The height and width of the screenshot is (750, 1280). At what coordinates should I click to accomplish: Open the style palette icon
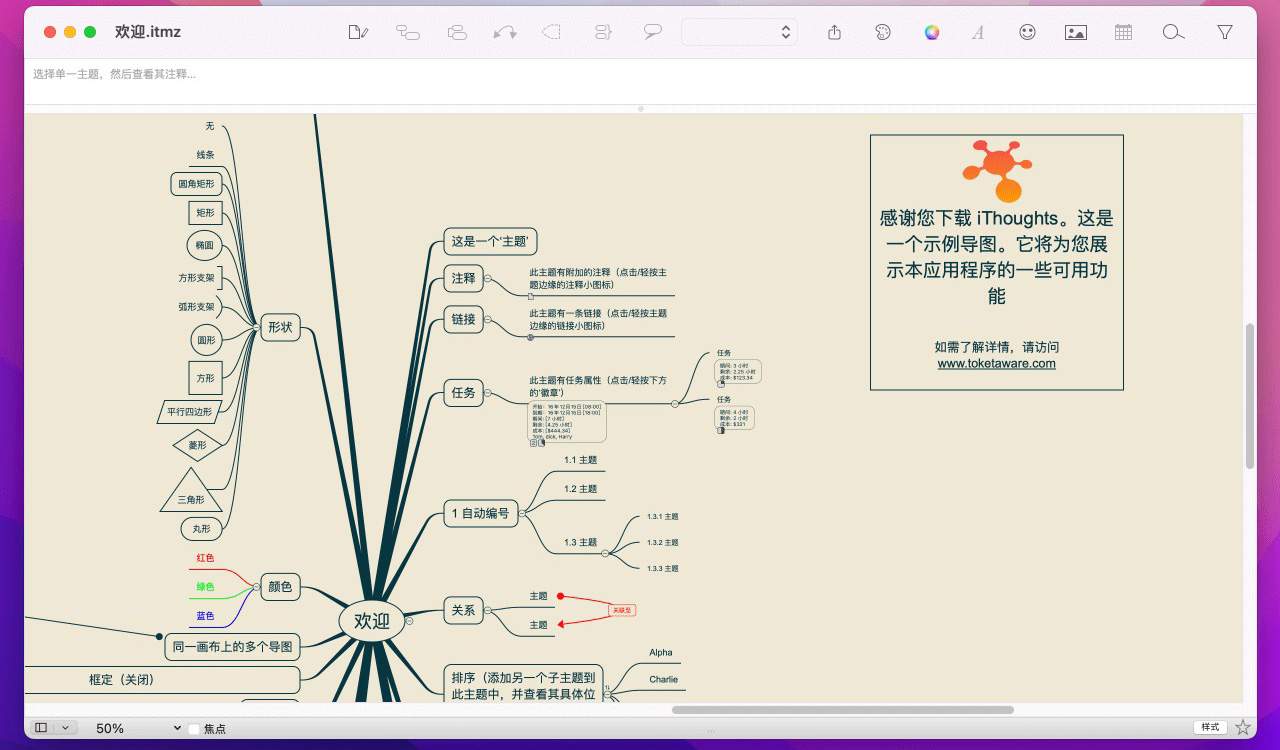click(882, 32)
